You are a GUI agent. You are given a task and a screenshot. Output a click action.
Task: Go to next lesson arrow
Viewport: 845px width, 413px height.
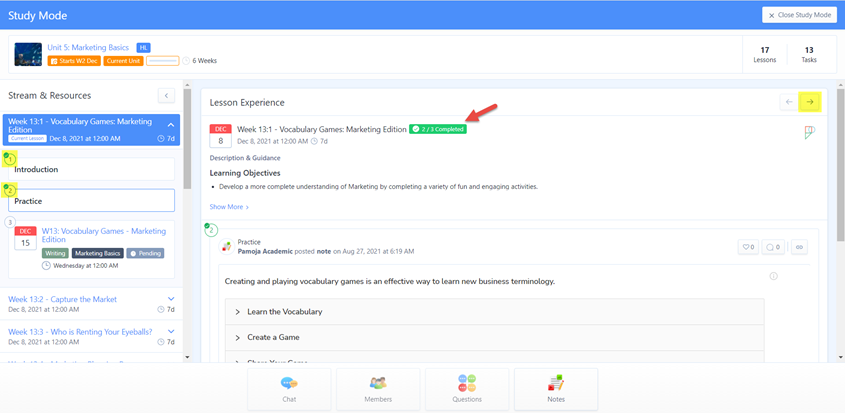click(810, 102)
